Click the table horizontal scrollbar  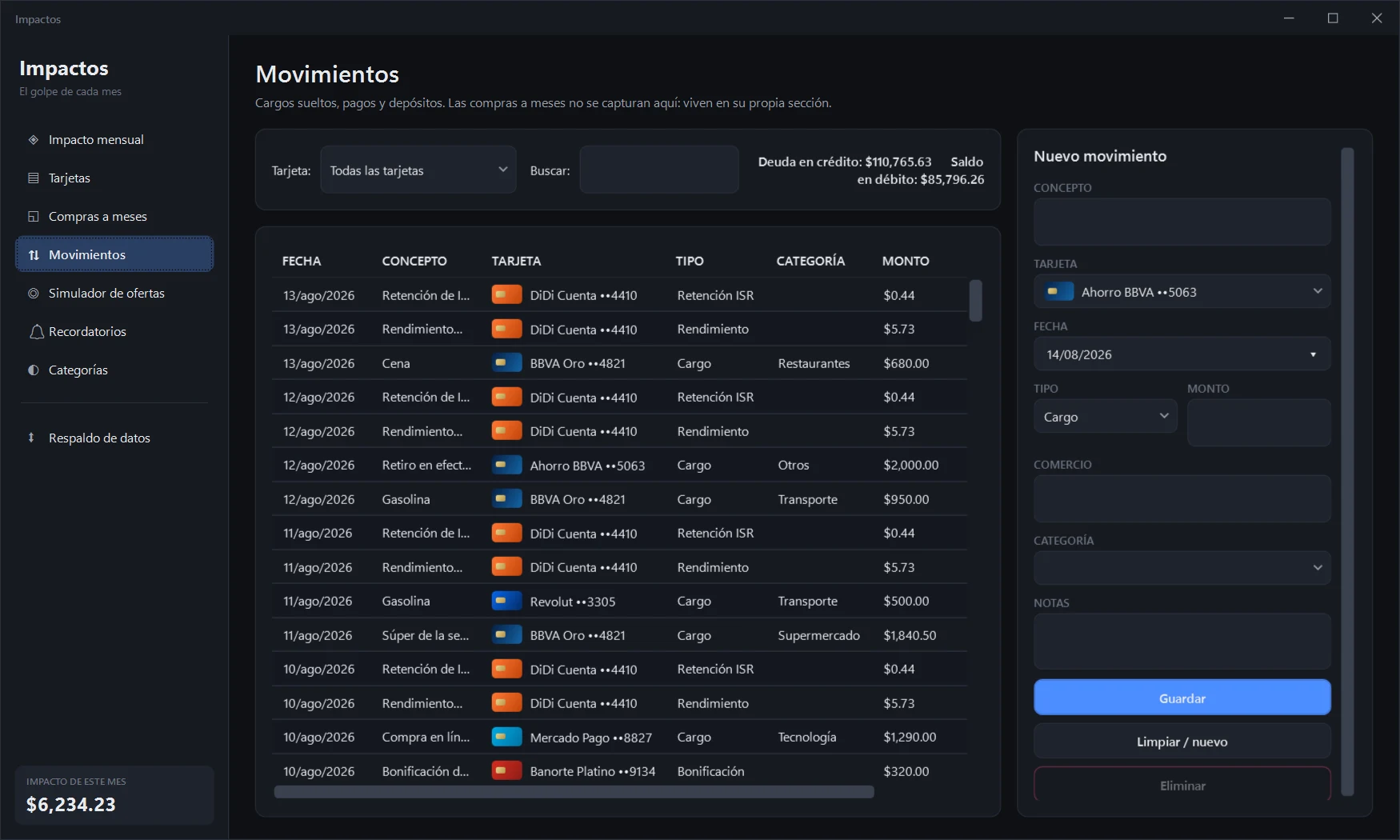[574, 792]
